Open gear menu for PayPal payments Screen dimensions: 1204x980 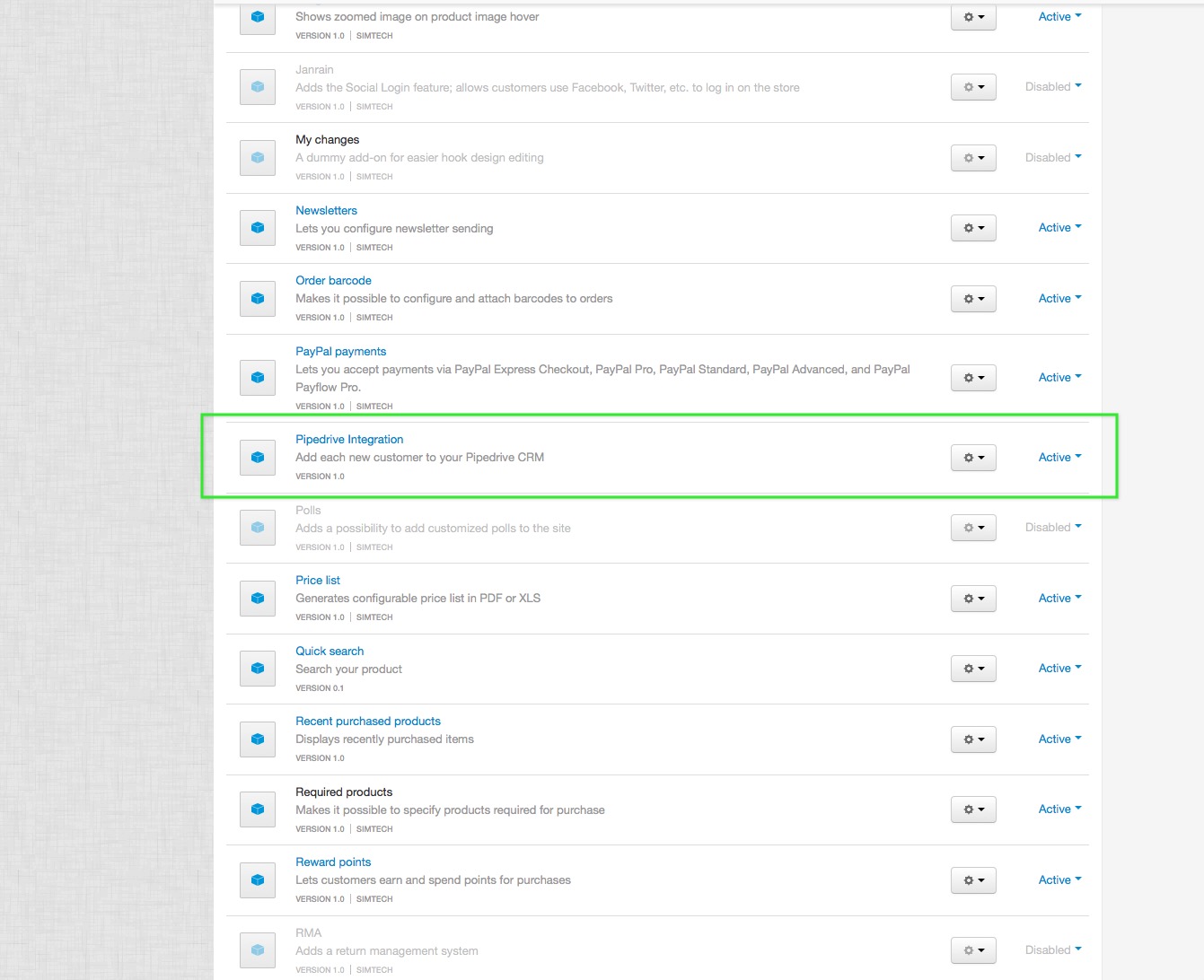(973, 378)
